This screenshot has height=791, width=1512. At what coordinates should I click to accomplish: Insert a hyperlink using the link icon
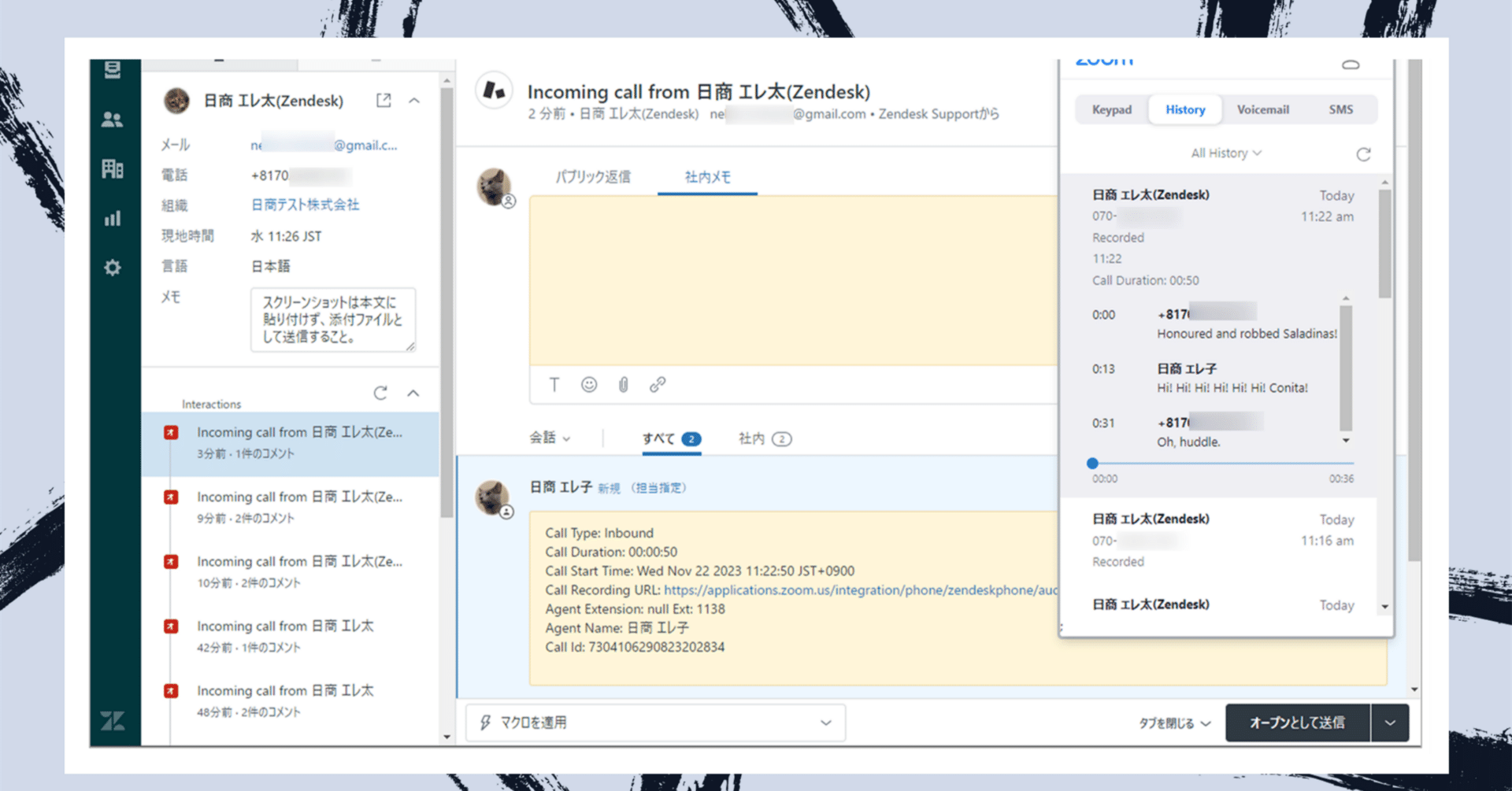657,385
